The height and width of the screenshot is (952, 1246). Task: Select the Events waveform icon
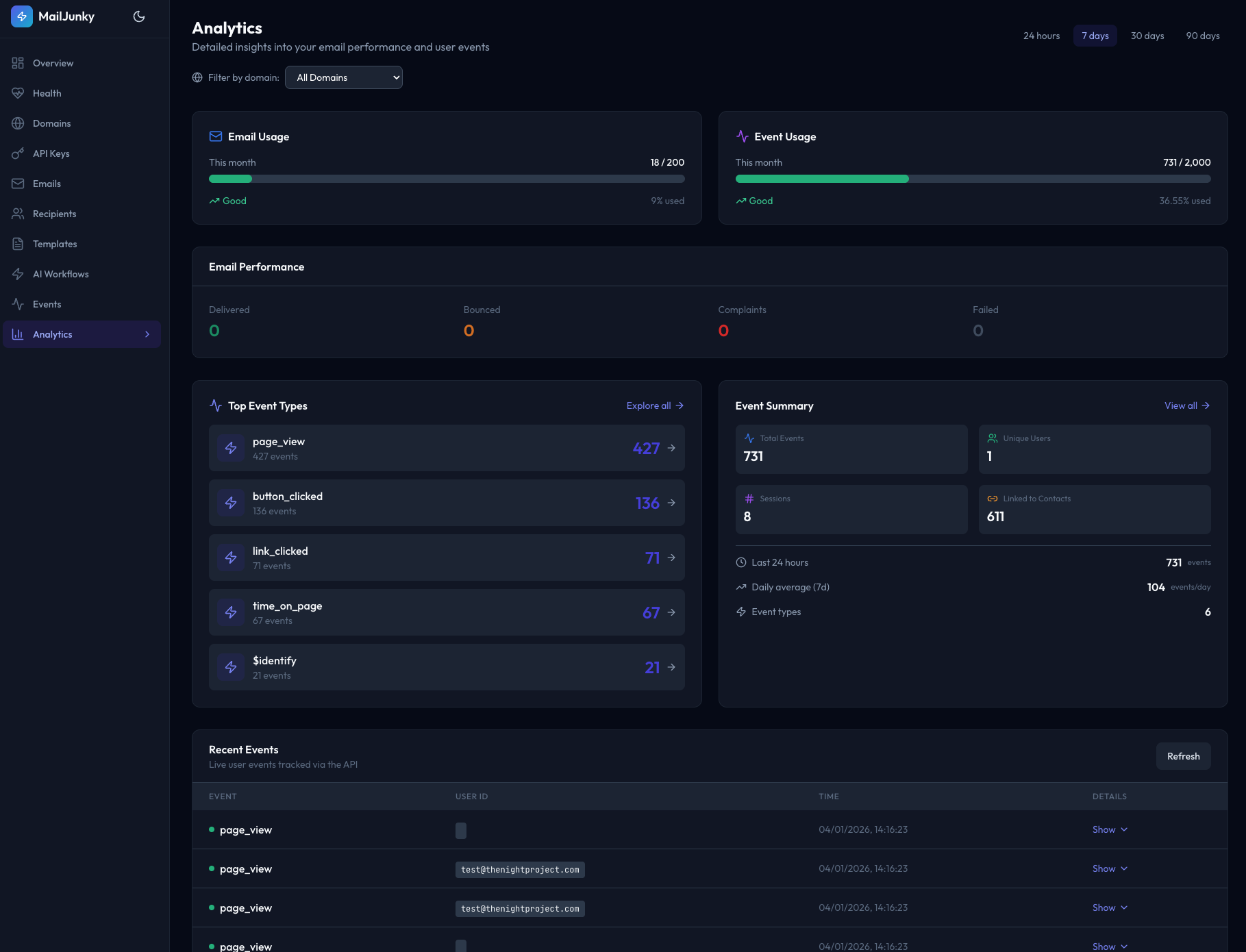pyautogui.click(x=18, y=304)
